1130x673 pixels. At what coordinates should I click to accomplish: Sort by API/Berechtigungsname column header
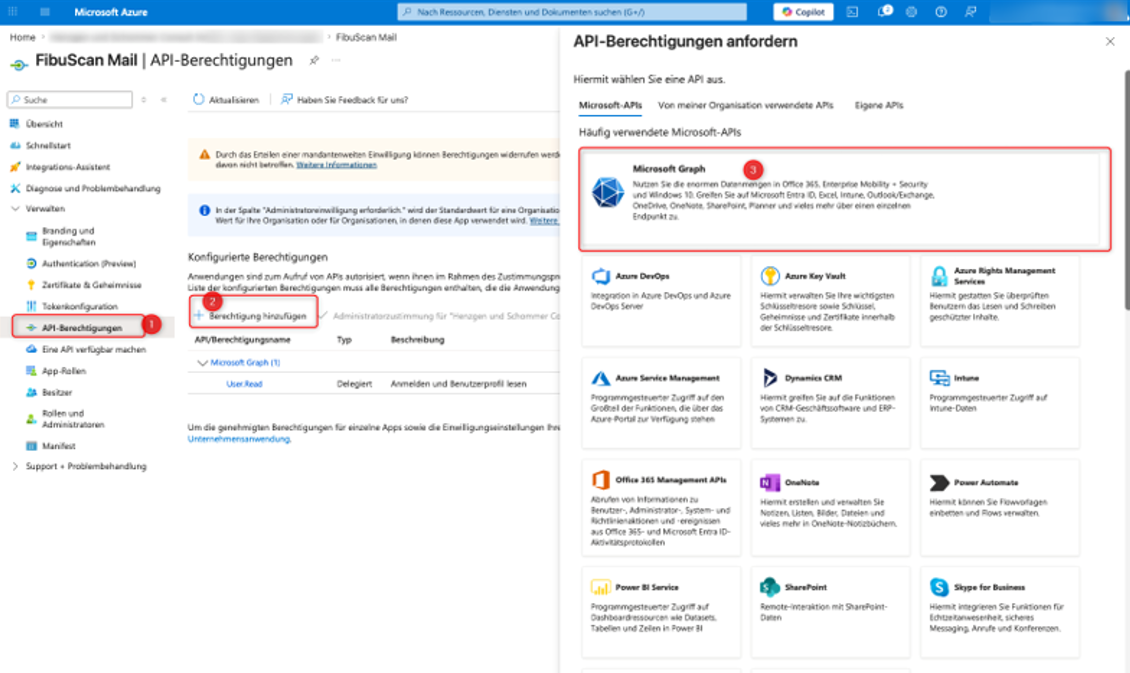[x=242, y=340]
